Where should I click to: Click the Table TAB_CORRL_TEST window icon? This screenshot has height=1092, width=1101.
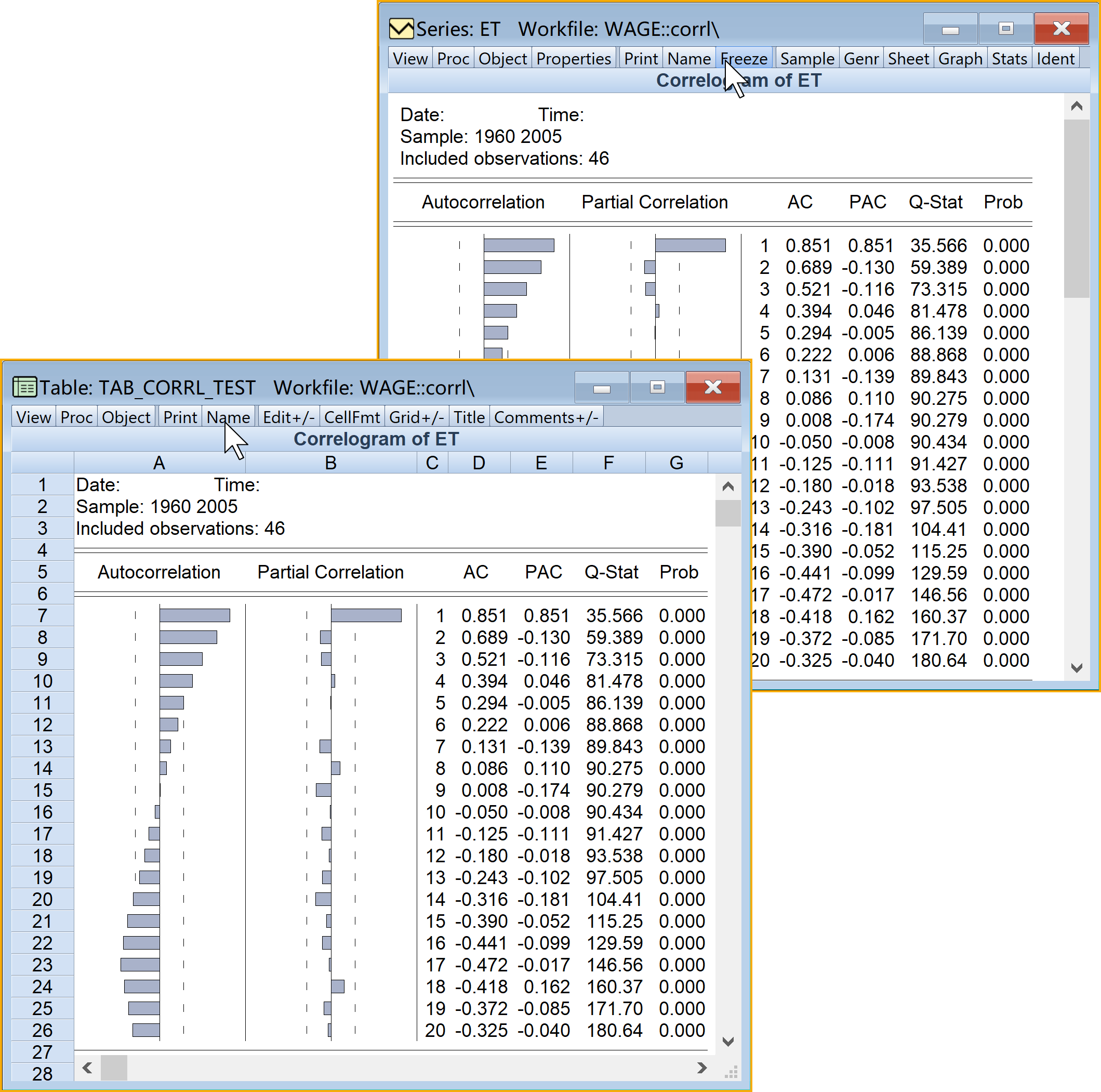tap(24, 388)
